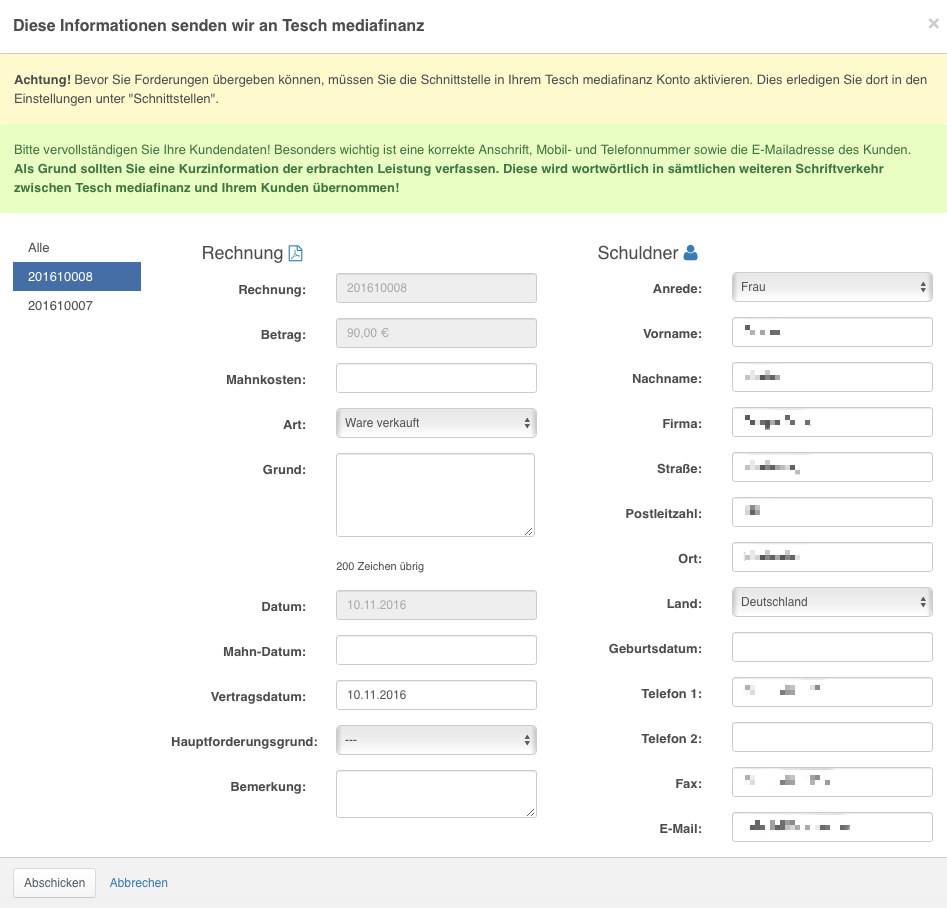Image resolution: width=947 pixels, height=908 pixels.
Task: Click into the Bemerkung text area
Action: [x=436, y=794]
